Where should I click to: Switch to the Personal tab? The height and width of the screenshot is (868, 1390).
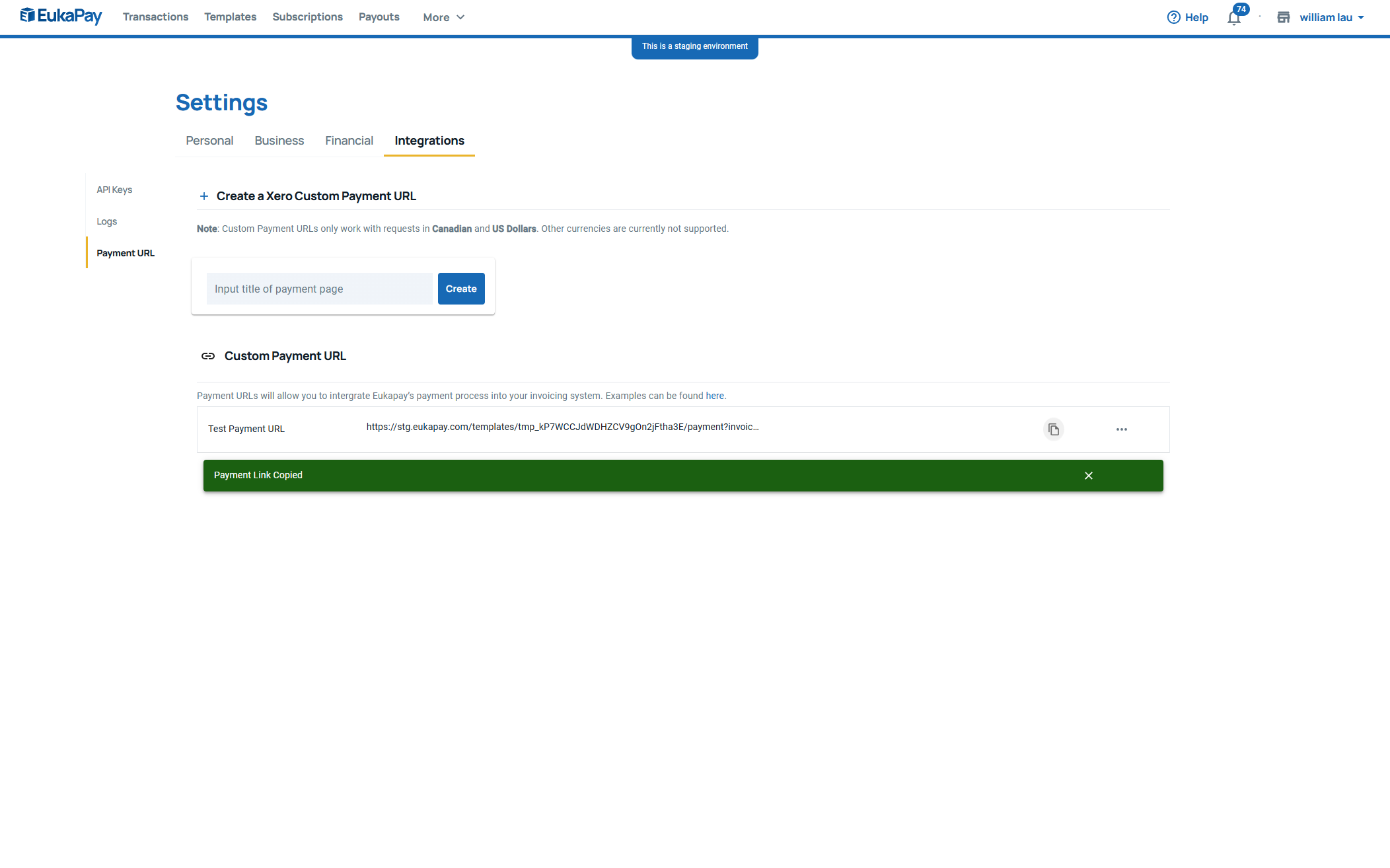[209, 141]
